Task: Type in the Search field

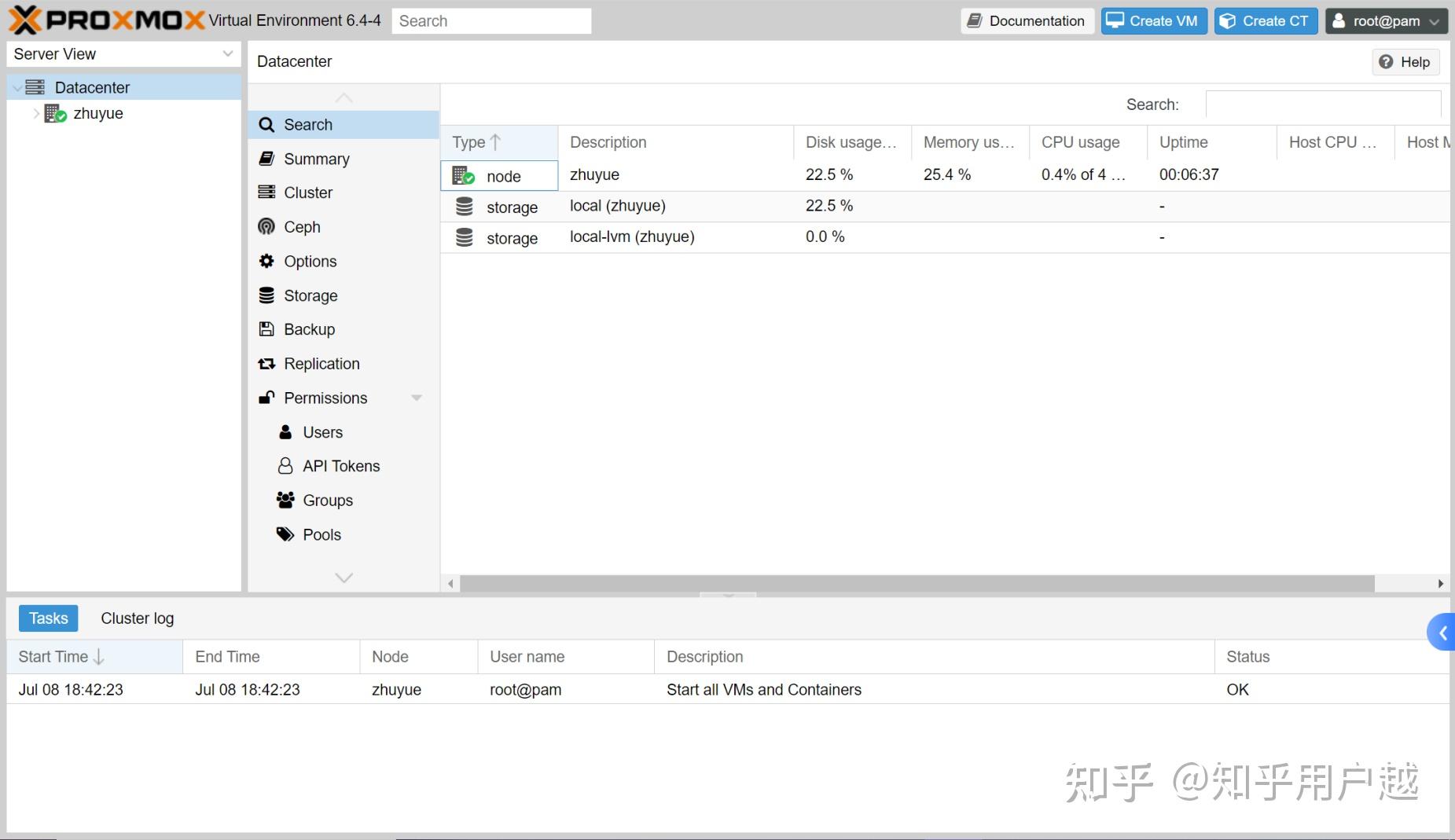Action: [x=491, y=20]
